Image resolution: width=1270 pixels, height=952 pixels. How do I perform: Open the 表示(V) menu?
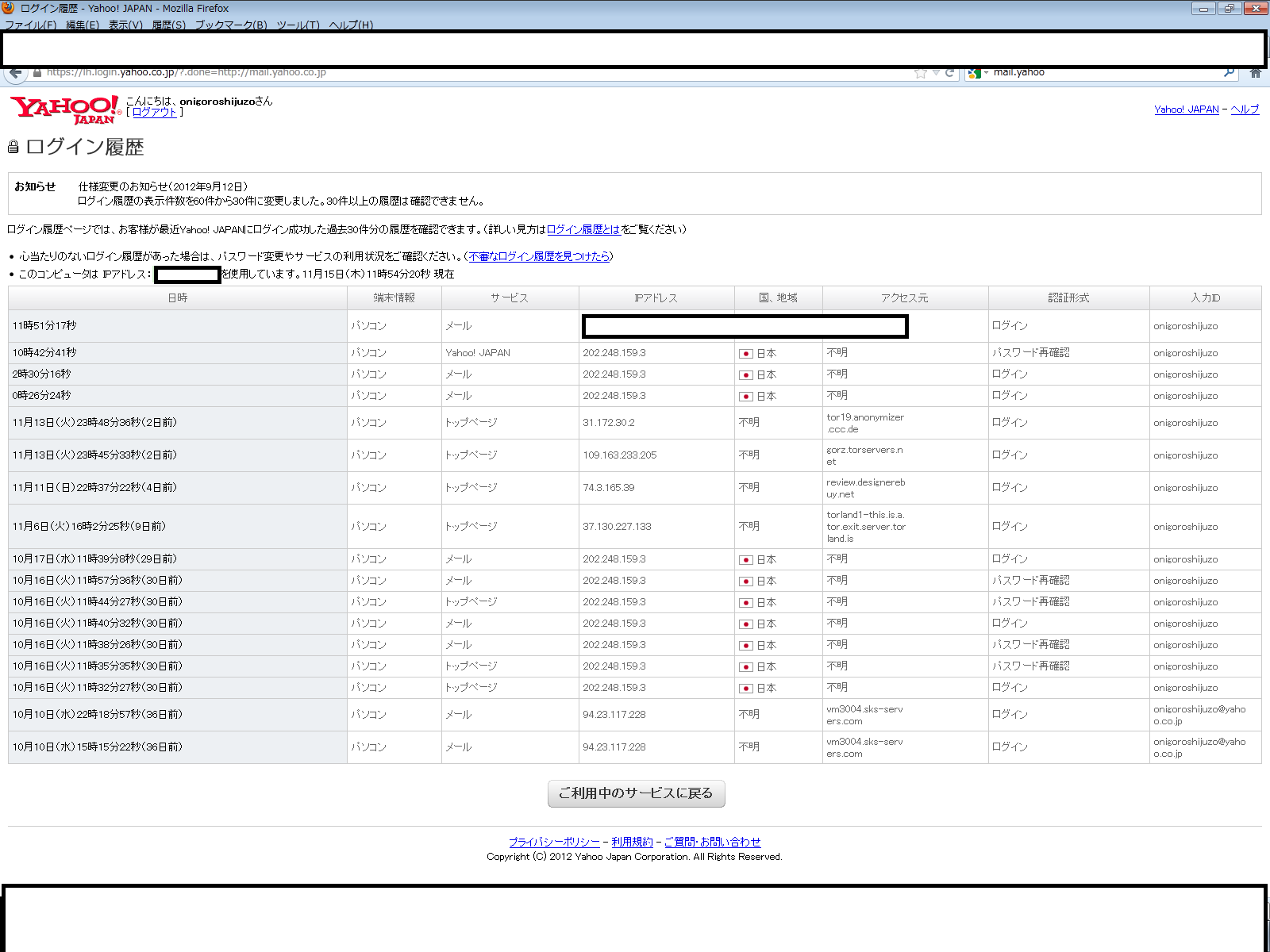[125, 25]
